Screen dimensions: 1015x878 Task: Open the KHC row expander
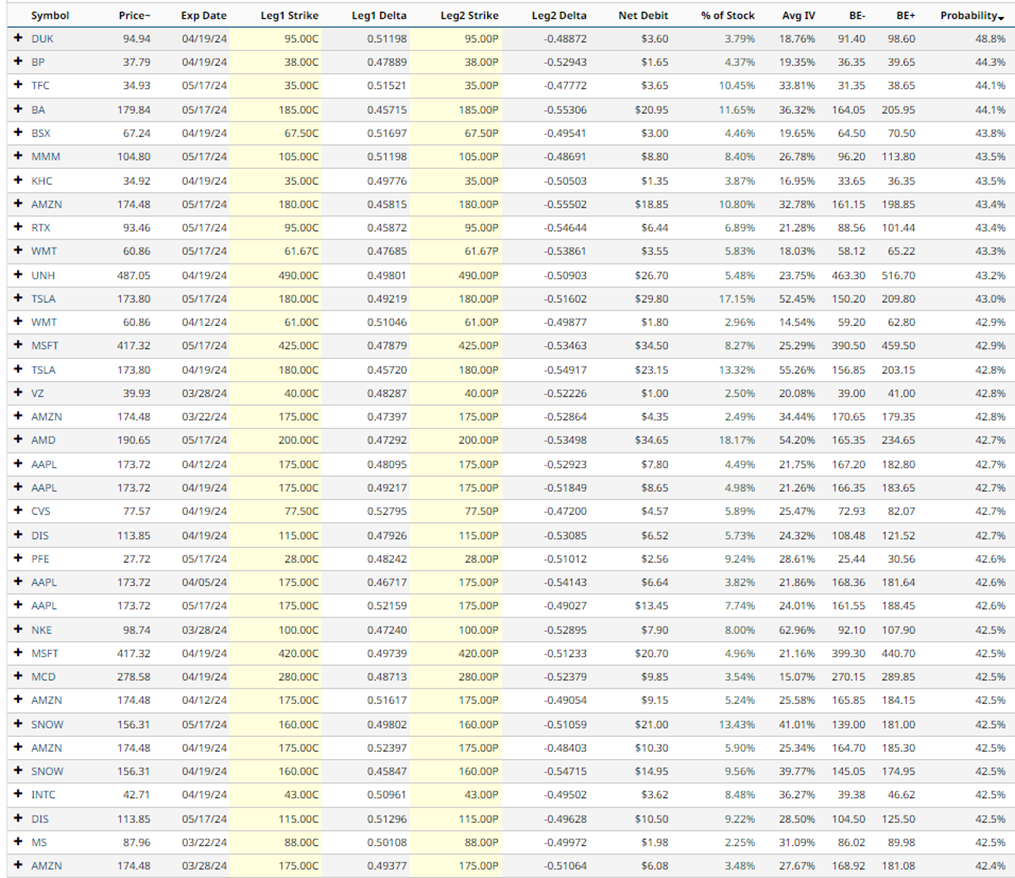pyautogui.click(x=18, y=181)
